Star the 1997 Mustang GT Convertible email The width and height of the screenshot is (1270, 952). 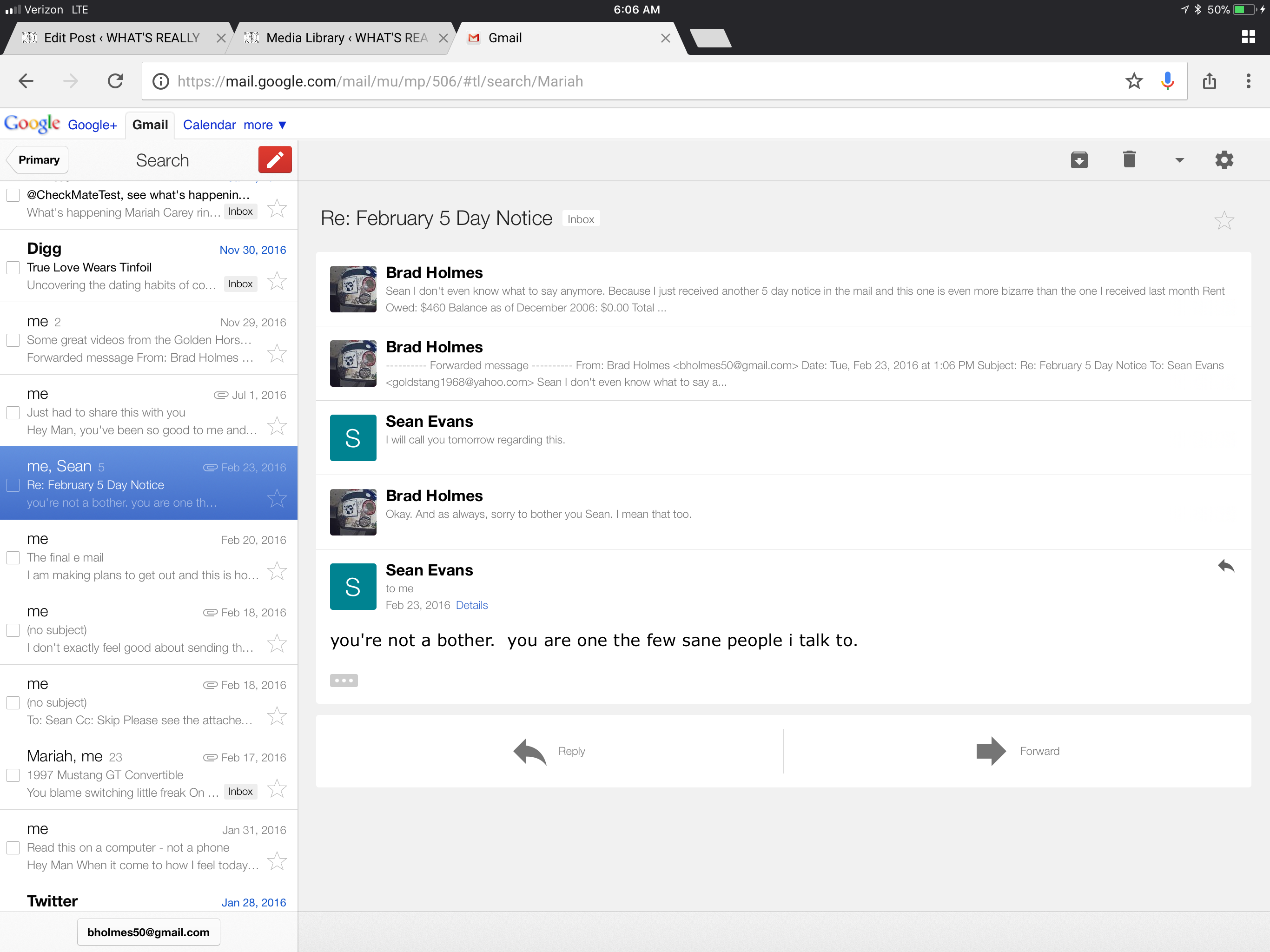point(278,788)
